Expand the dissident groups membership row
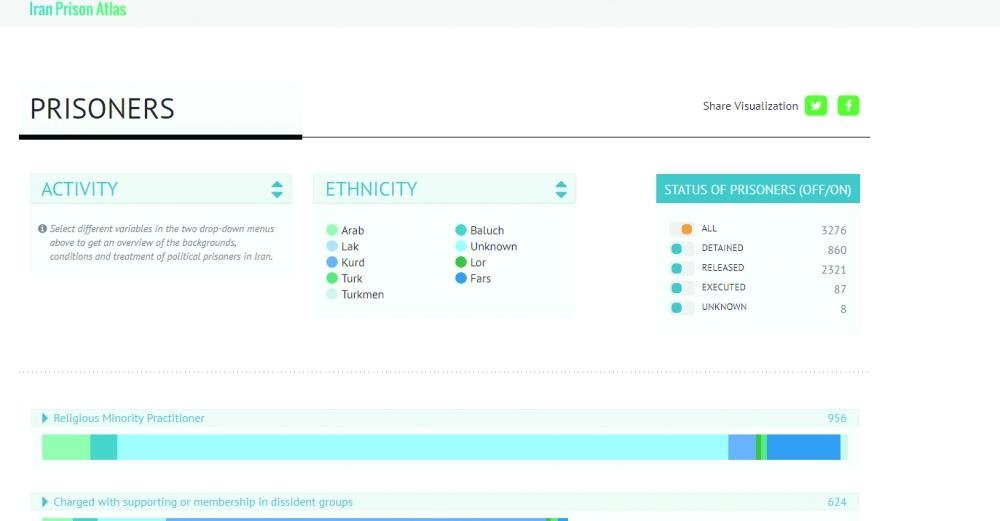 [x=45, y=502]
